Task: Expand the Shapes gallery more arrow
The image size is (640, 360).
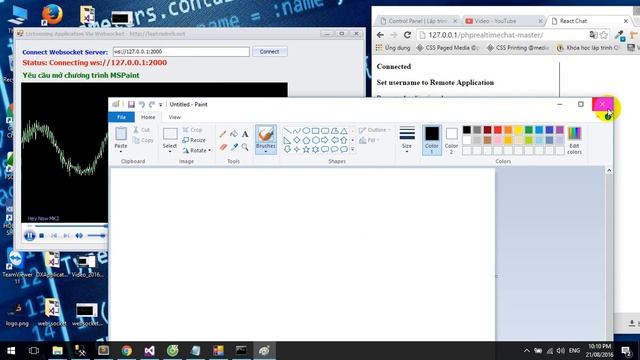Action: click(x=353, y=149)
